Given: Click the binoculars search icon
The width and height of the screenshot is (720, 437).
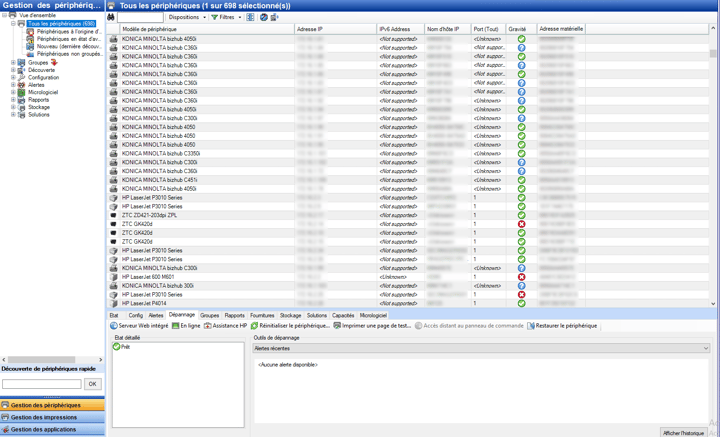Looking at the screenshot, I should (x=111, y=17).
